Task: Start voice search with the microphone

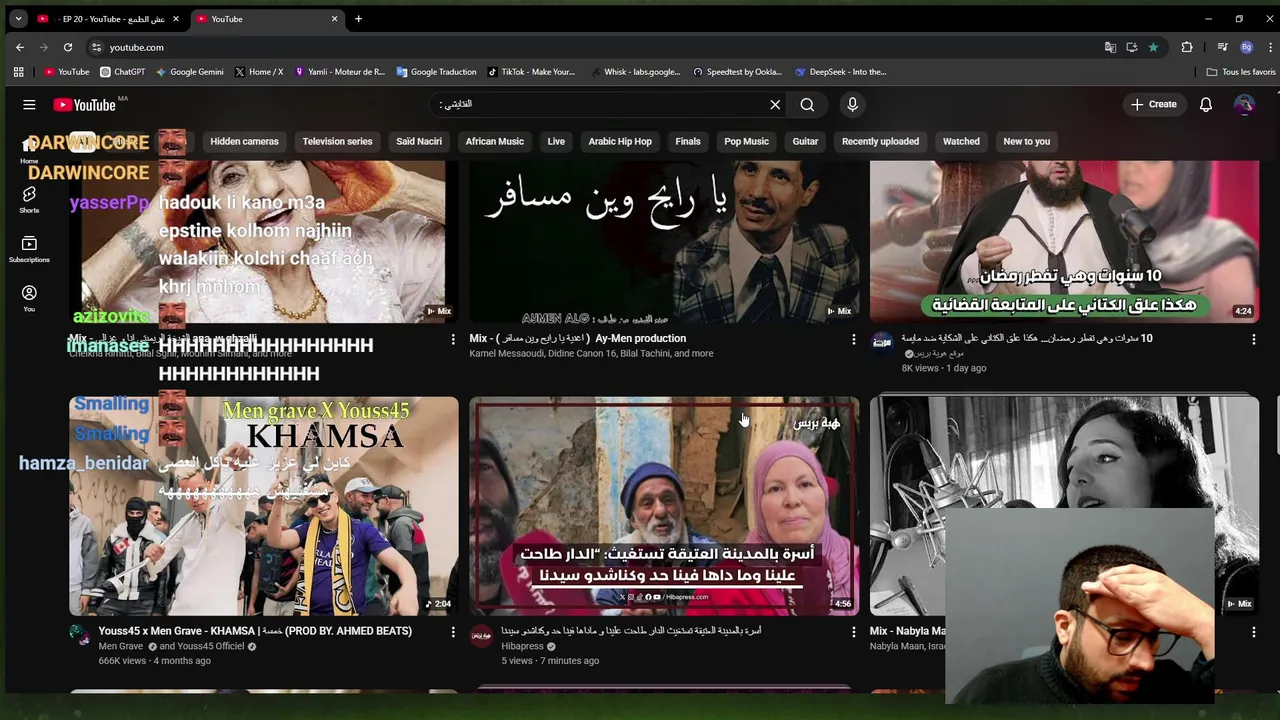Action: (852, 104)
